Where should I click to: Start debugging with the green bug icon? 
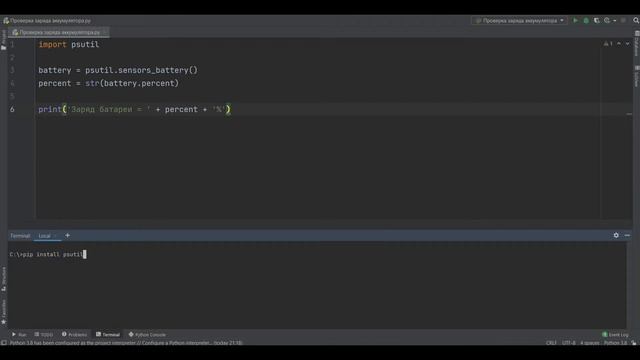(586, 20)
